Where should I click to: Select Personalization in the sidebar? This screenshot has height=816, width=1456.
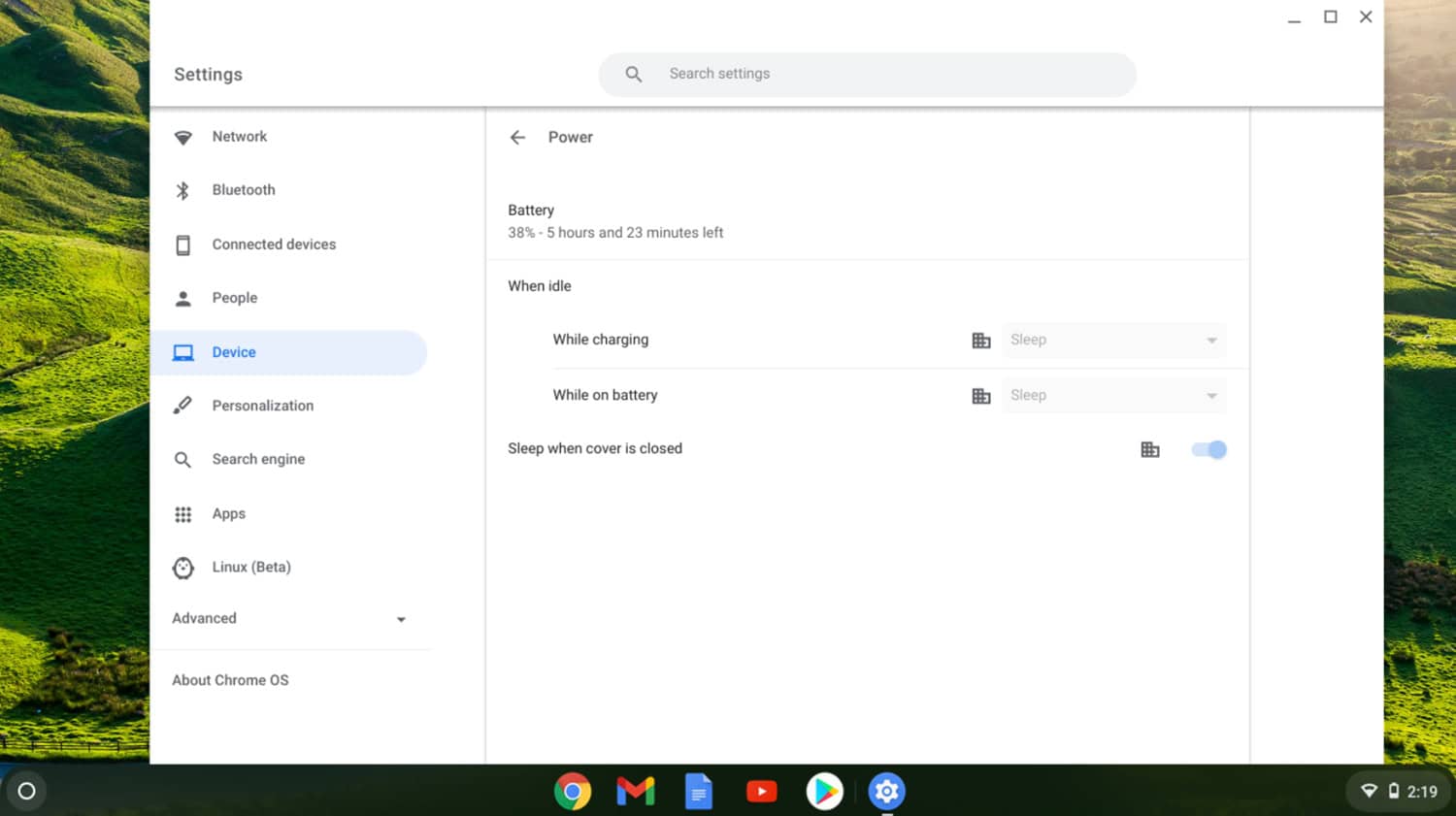[289, 406]
